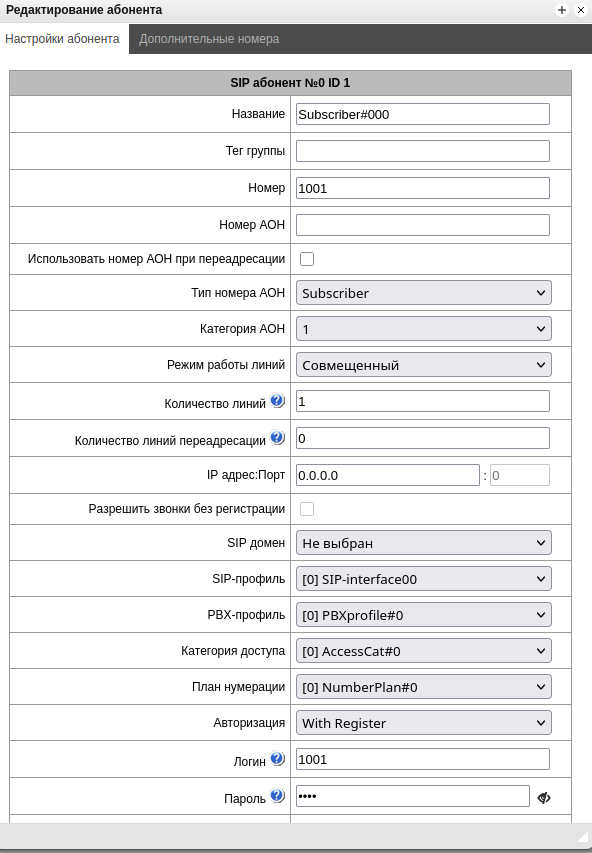This screenshot has height=853, width=592.
Task: Select the Настройки абонента tab
Action: coord(63,39)
